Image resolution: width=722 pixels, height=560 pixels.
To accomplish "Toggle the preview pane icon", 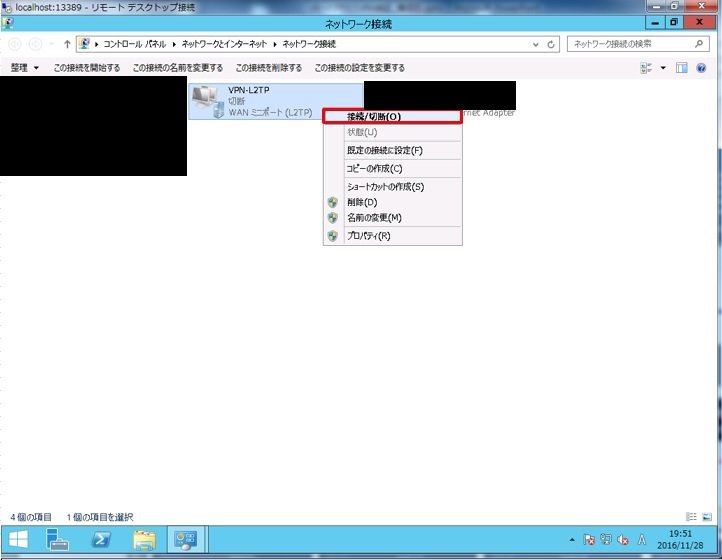I will tap(682, 68).
